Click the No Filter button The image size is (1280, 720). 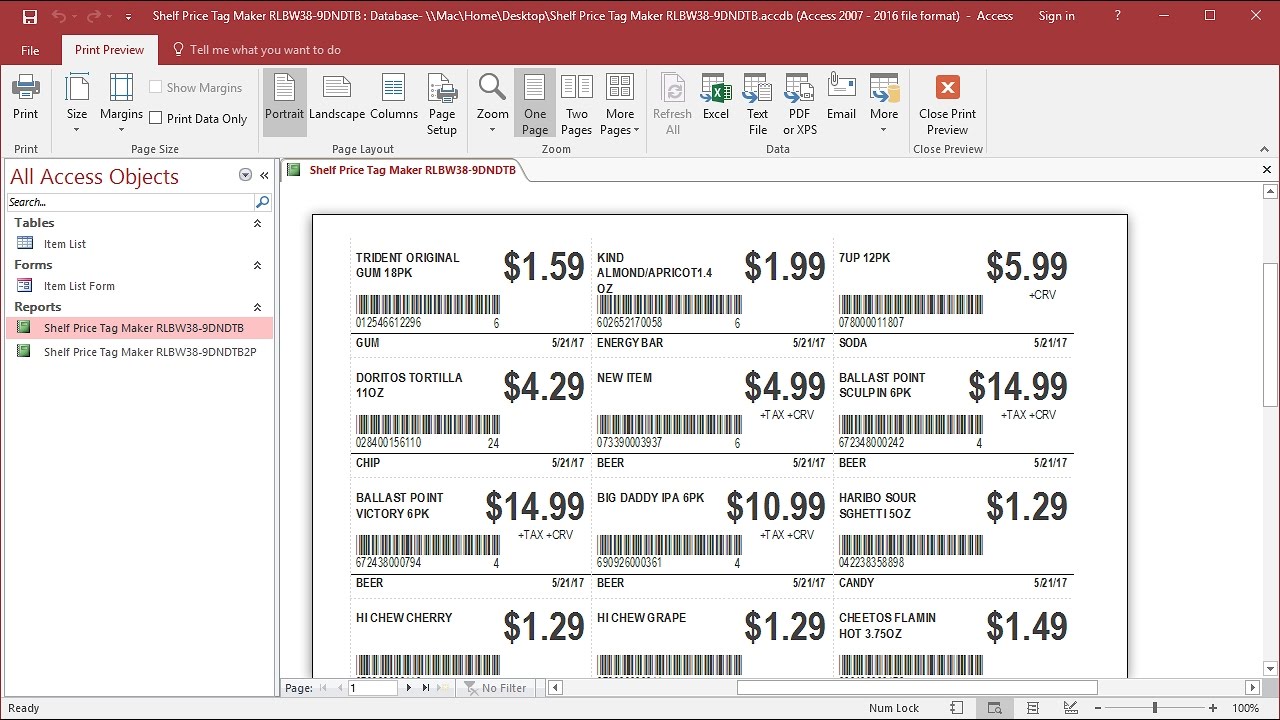495,688
